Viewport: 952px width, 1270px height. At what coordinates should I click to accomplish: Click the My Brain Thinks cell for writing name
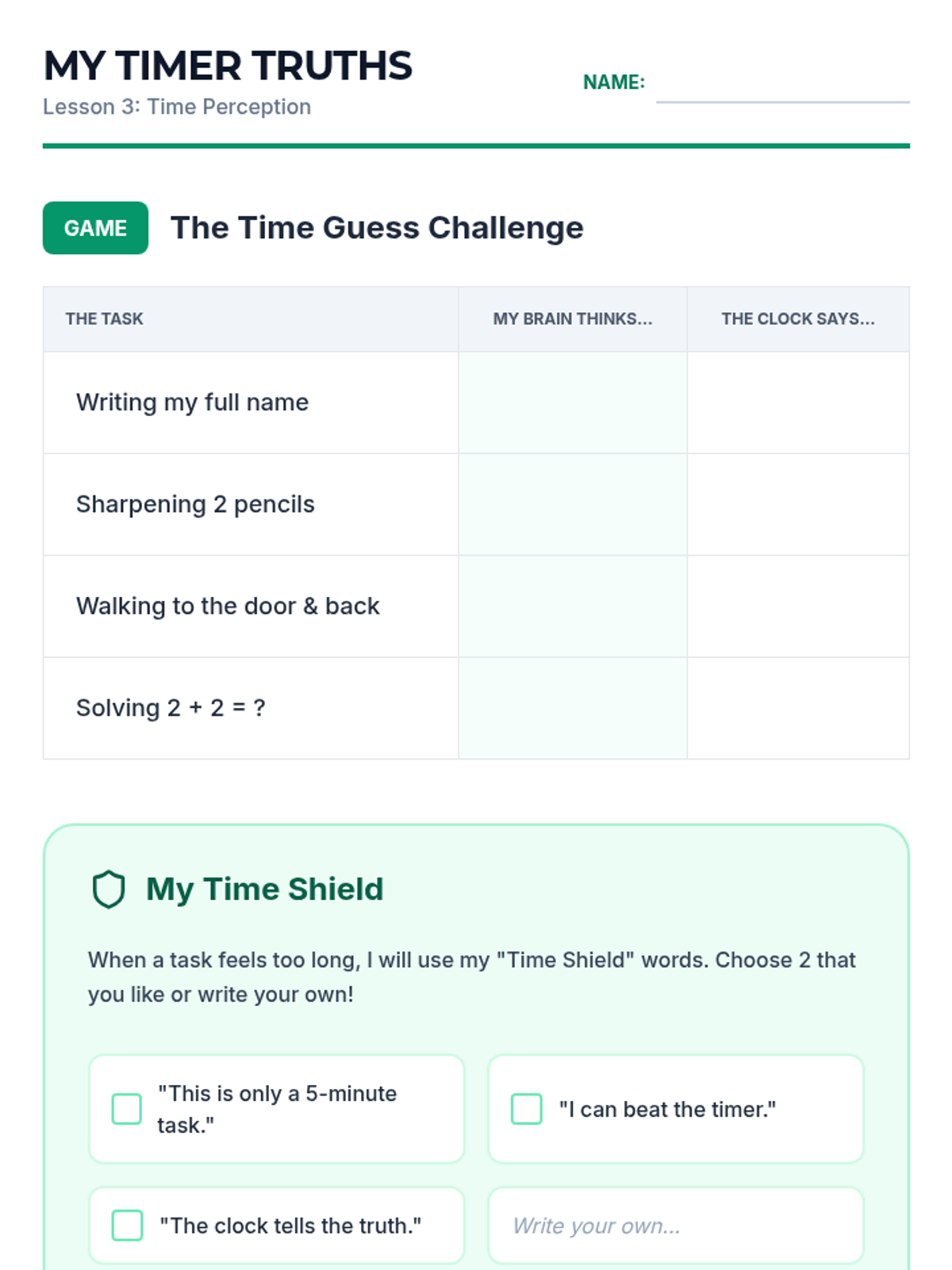(573, 402)
